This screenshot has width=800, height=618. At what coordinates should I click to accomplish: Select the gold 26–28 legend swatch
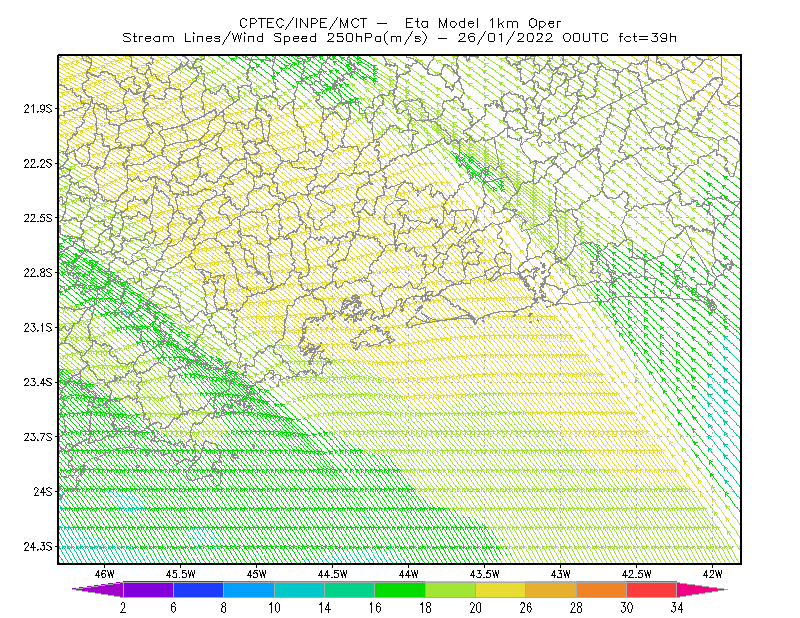[551, 589]
